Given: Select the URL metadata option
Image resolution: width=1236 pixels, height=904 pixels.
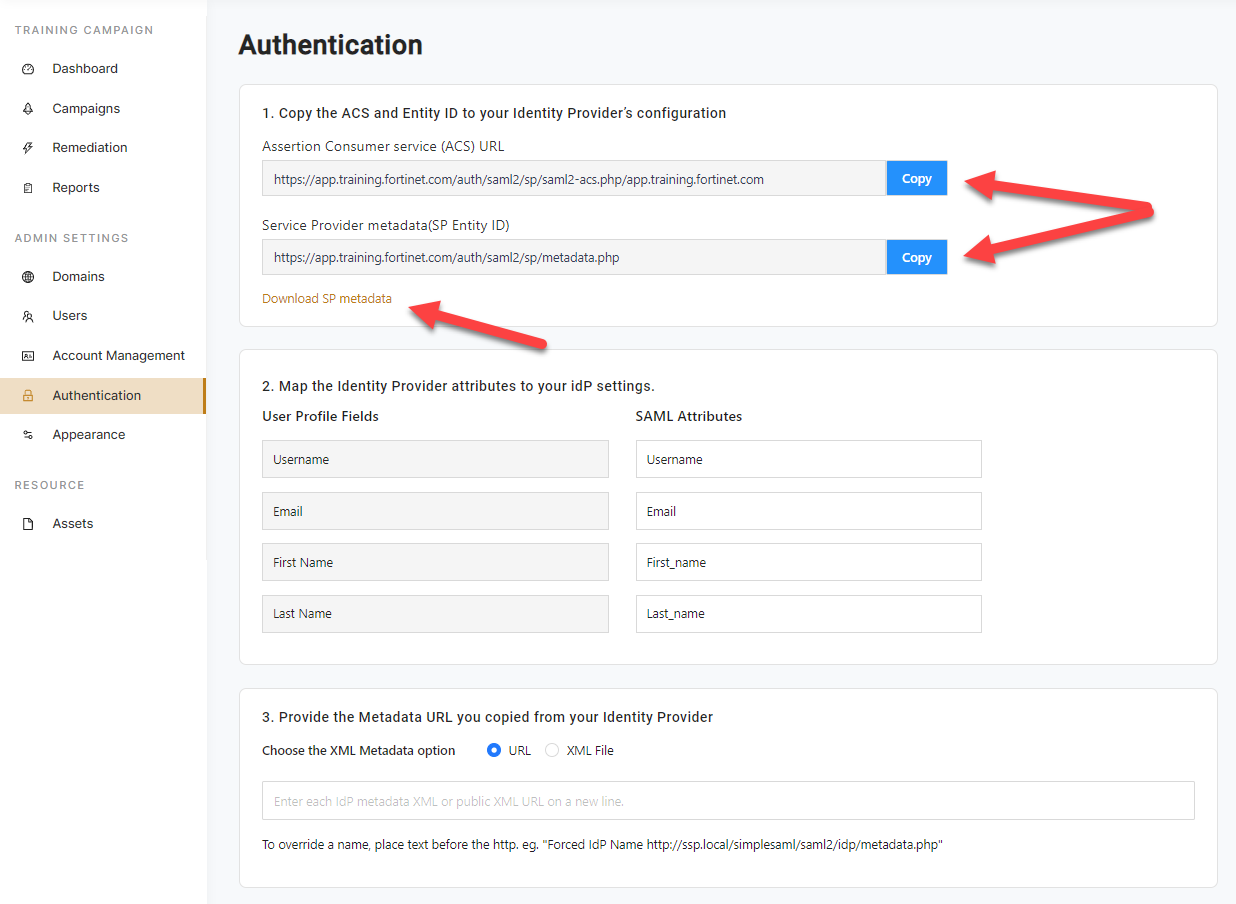Looking at the screenshot, I should click(495, 750).
